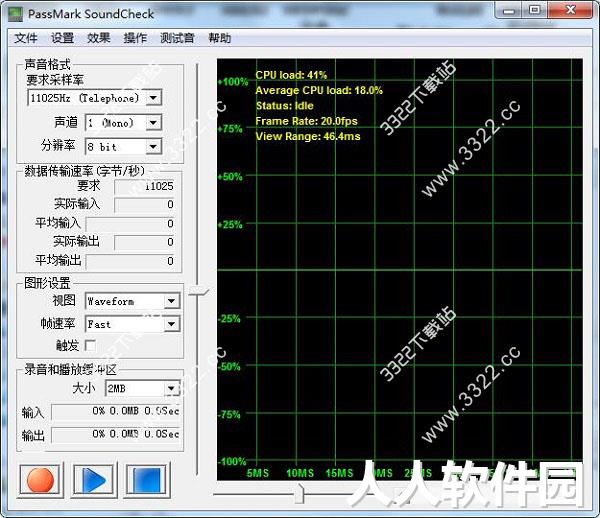This screenshot has height=518, width=600.
Task: Click the -75% axis label
Action: 229,414
